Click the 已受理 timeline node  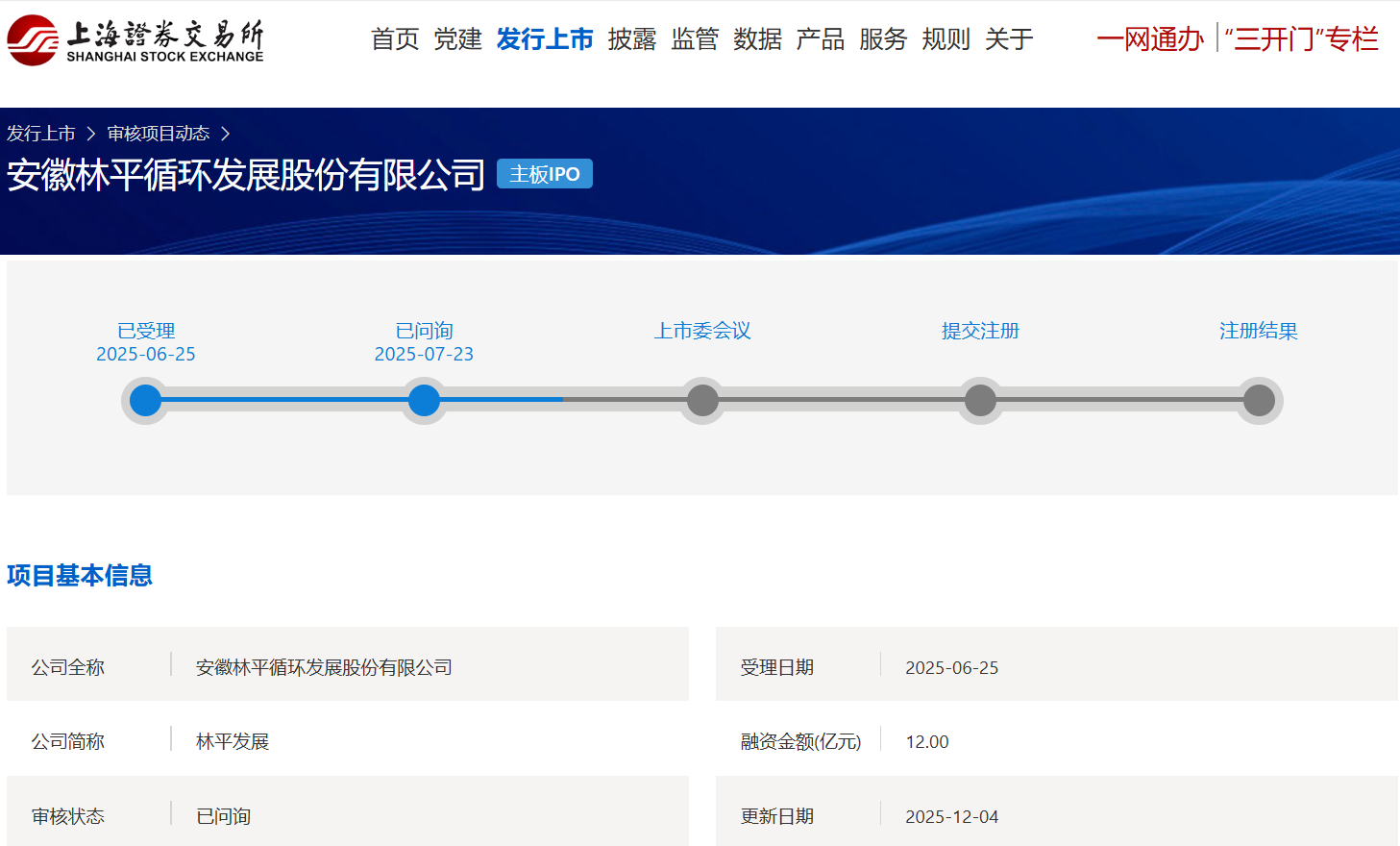click(x=145, y=400)
